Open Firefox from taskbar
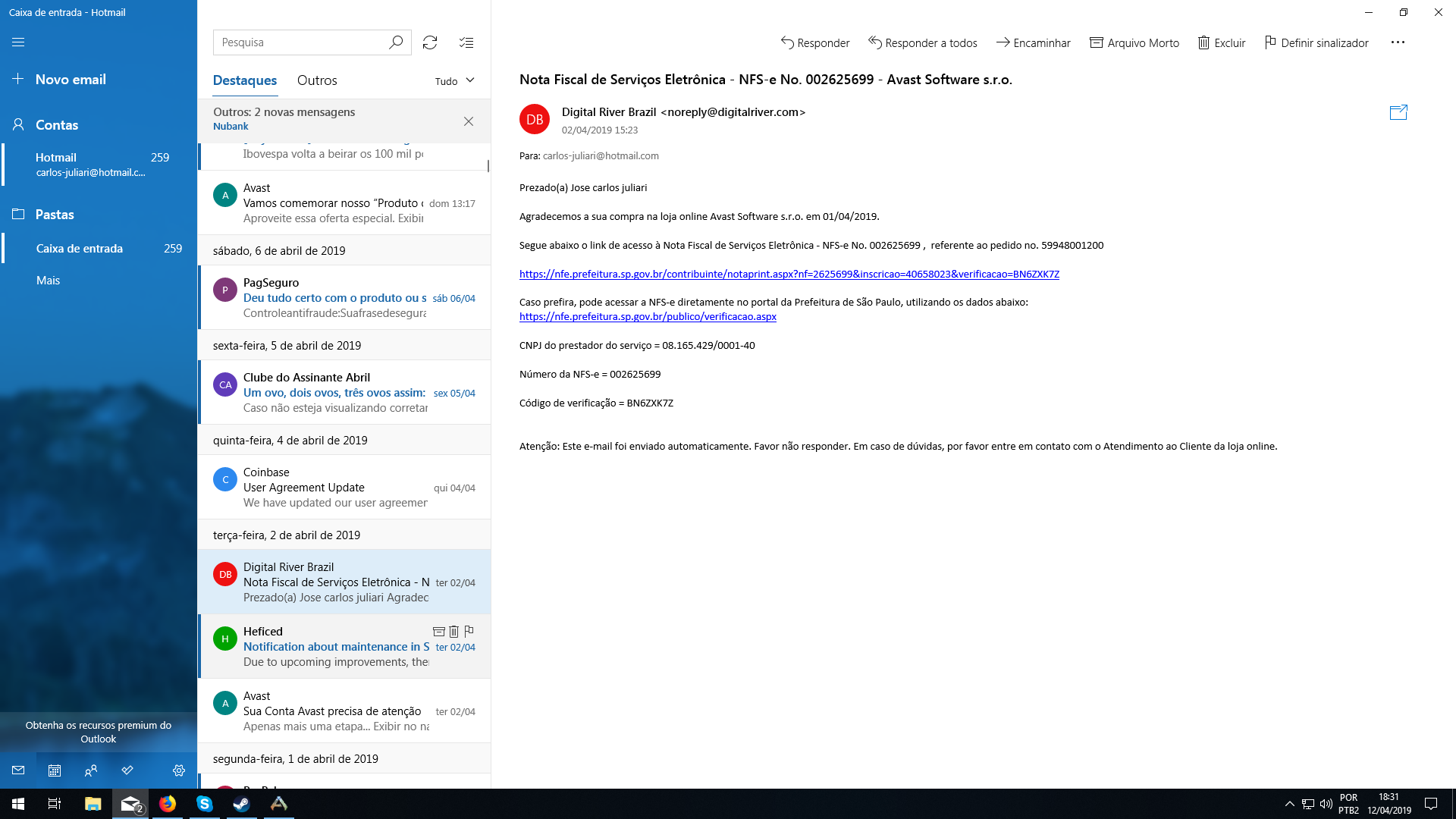1456x819 pixels. pyautogui.click(x=168, y=804)
